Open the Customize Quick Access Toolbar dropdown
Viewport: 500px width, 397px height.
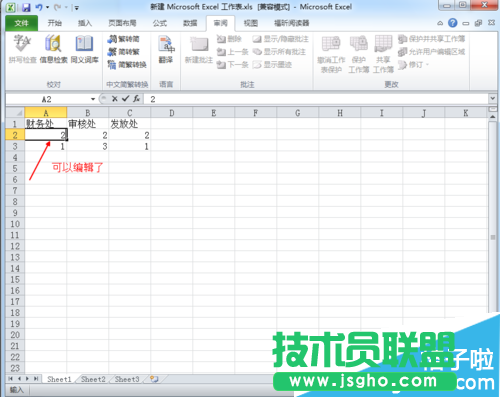tap(76, 8)
